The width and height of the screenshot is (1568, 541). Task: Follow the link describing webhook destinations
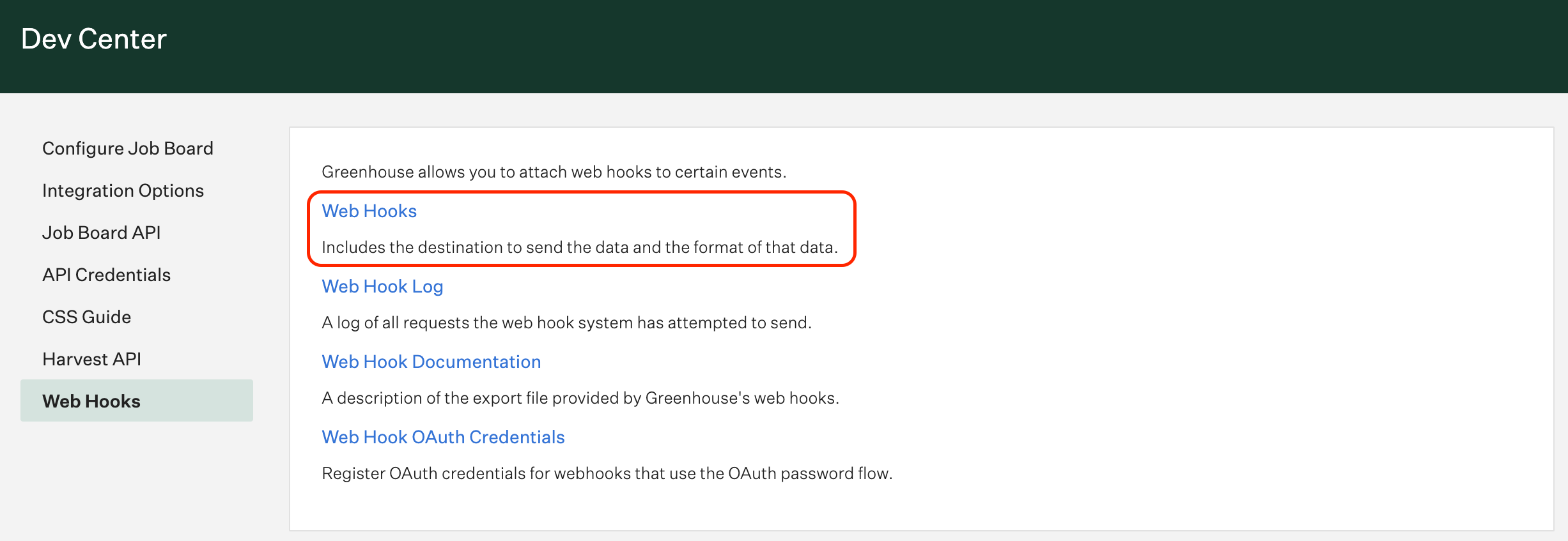point(369,211)
